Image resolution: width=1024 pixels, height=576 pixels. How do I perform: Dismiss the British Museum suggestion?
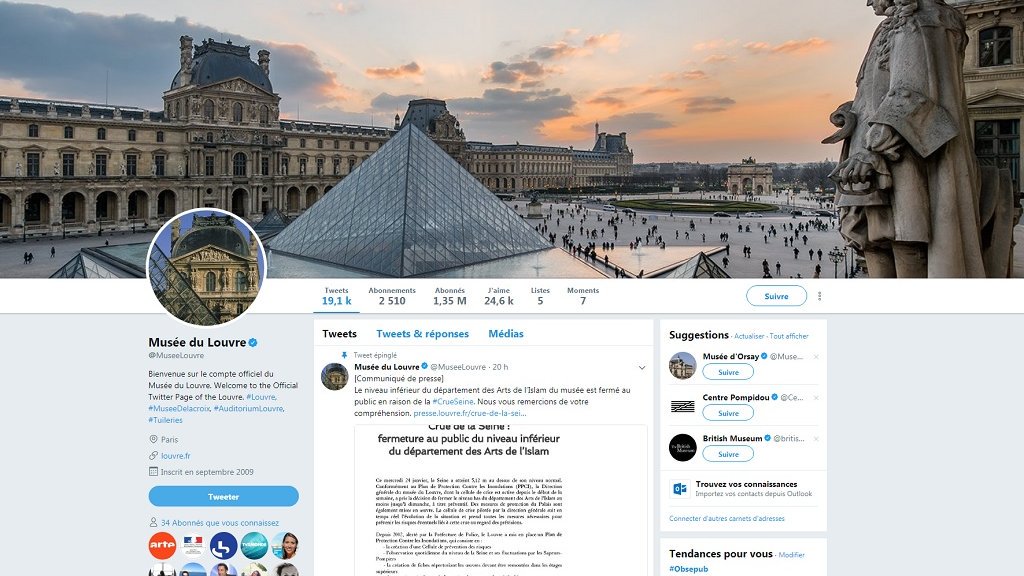(816, 438)
